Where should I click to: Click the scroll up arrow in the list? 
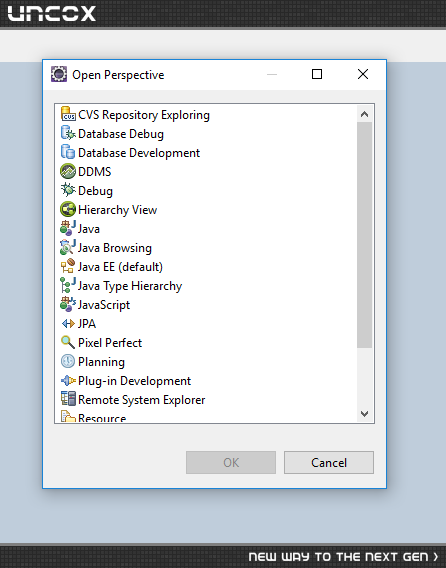pos(364,114)
